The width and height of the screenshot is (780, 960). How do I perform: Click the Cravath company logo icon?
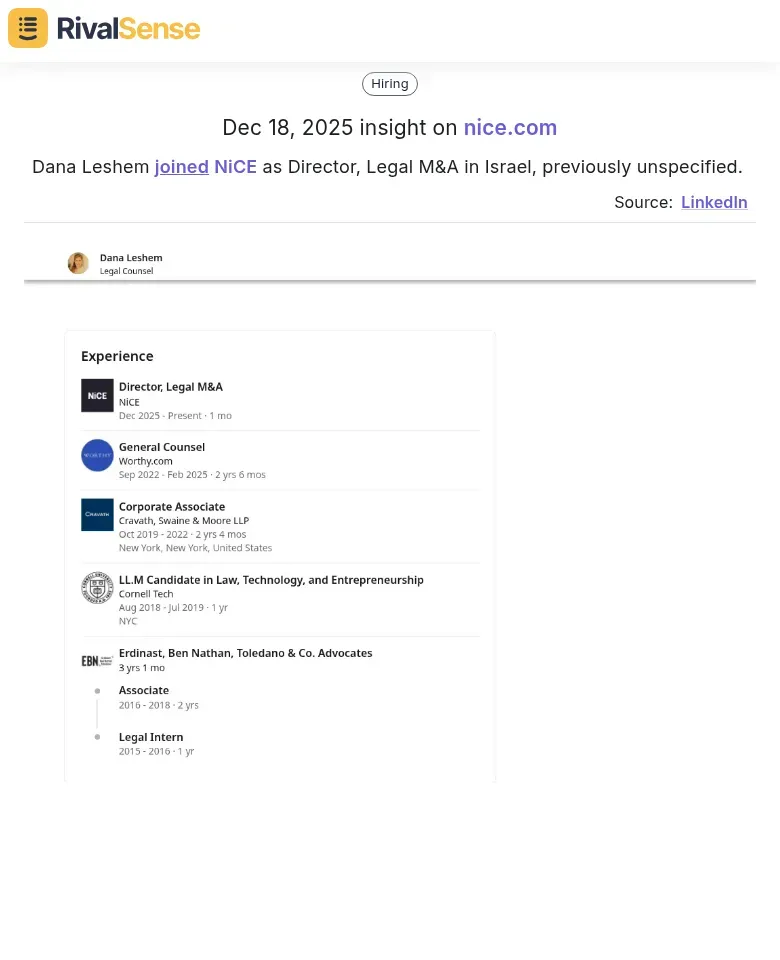coord(97,515)
